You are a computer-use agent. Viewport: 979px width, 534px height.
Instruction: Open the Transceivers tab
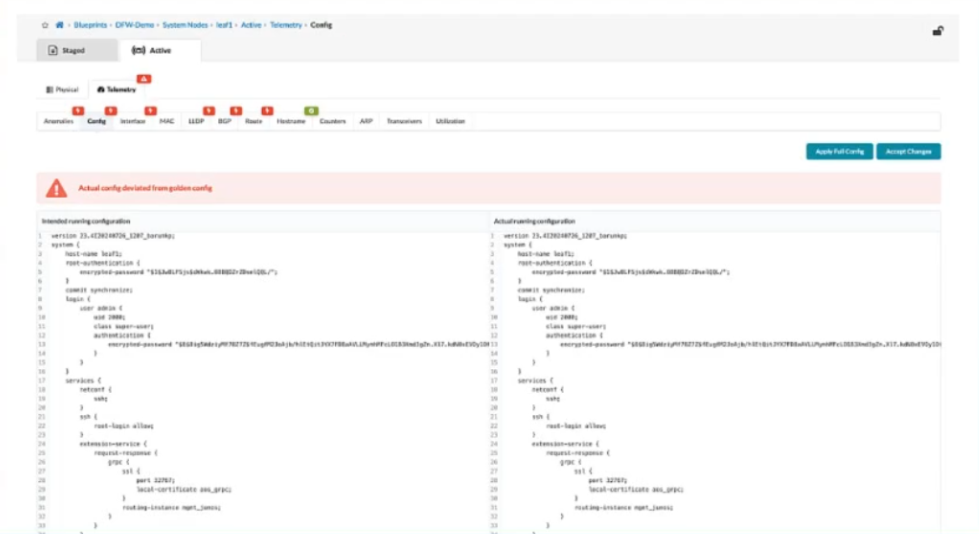405,121
